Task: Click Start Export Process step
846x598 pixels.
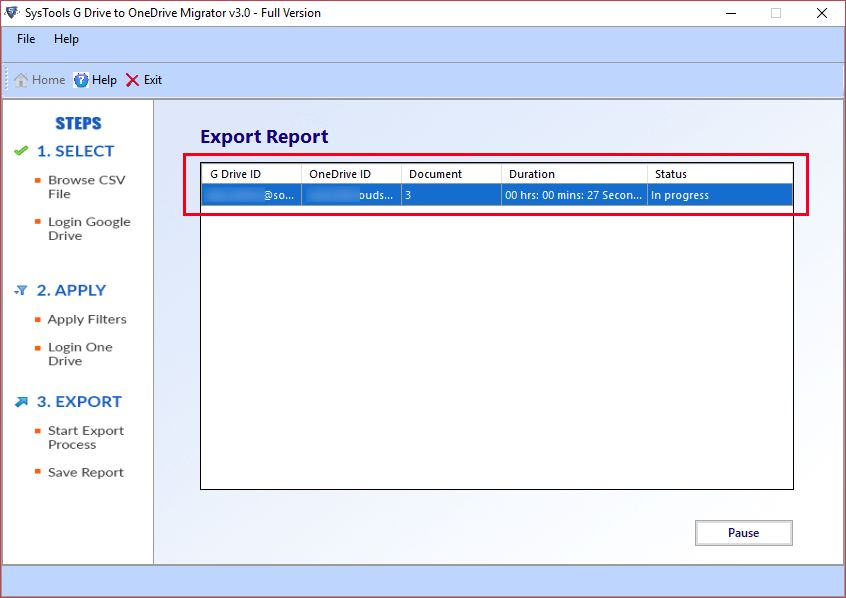Action: pyautogui.click(x=86, y=438)
